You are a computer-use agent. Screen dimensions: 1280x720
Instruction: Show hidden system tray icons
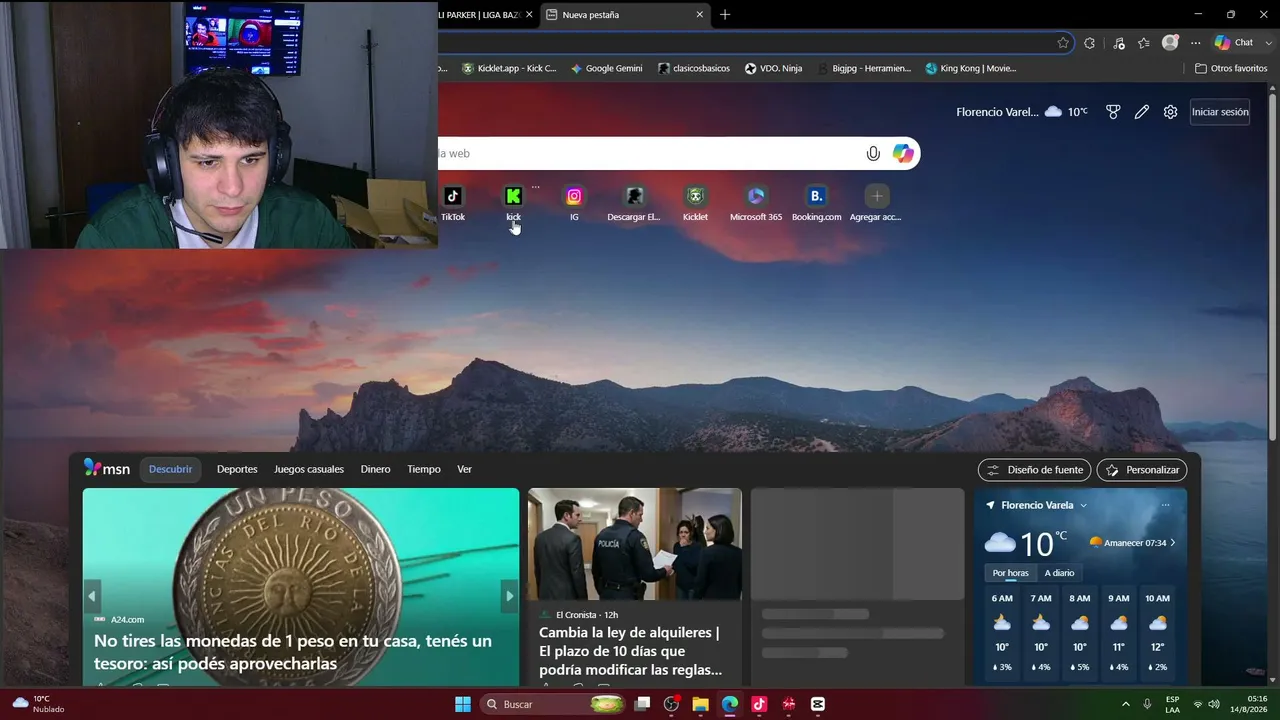point(1125,704)
